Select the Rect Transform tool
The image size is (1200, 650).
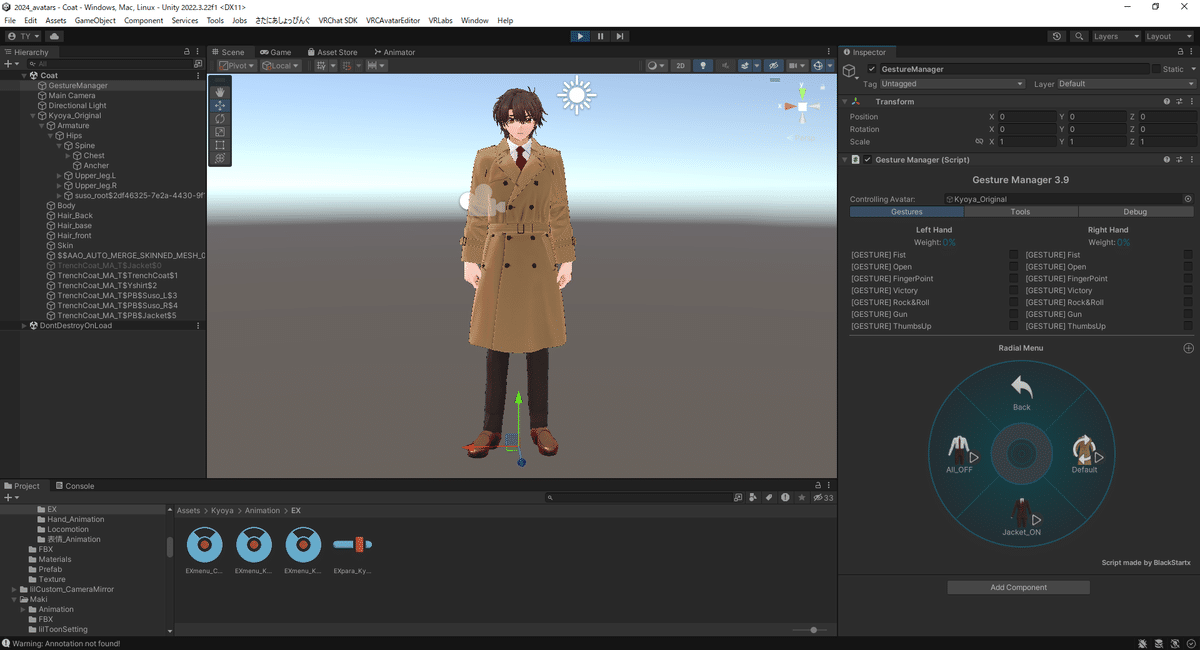pyautogui.click(x=221, y=145)
